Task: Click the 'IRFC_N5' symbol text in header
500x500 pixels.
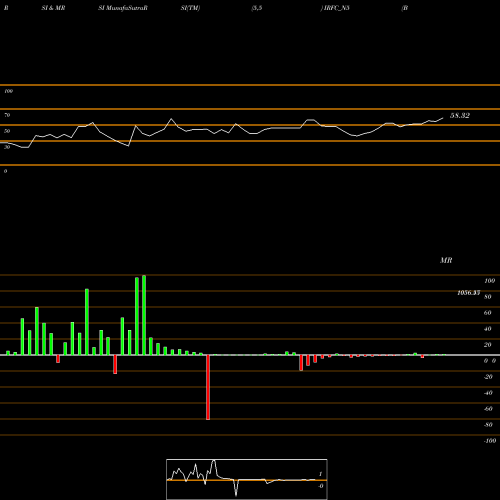Action: point(336,8)
